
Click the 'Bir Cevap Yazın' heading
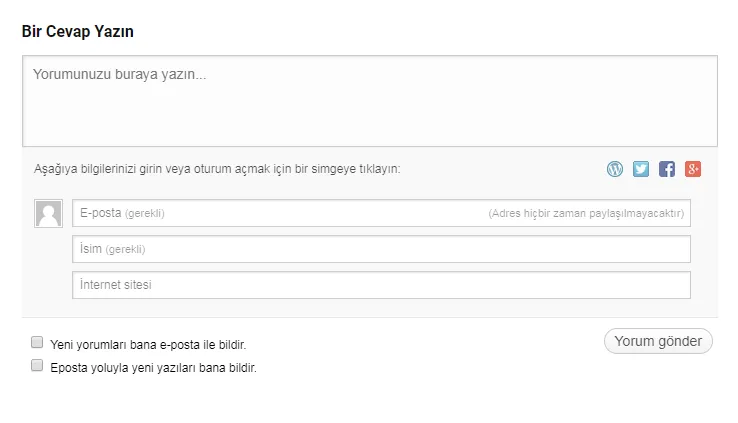click(x=78, y=32)
